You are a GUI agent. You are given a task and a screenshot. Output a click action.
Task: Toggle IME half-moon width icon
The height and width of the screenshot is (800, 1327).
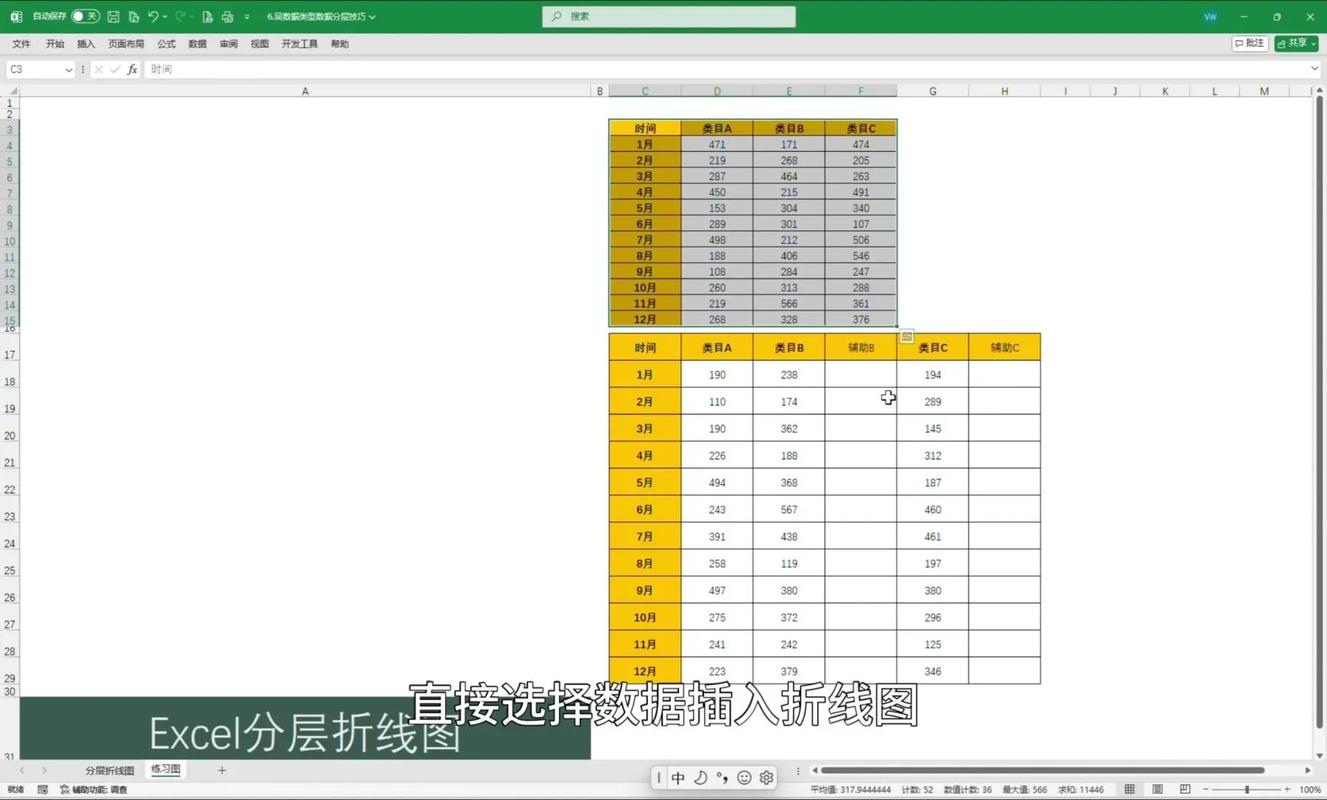point(700,777)
